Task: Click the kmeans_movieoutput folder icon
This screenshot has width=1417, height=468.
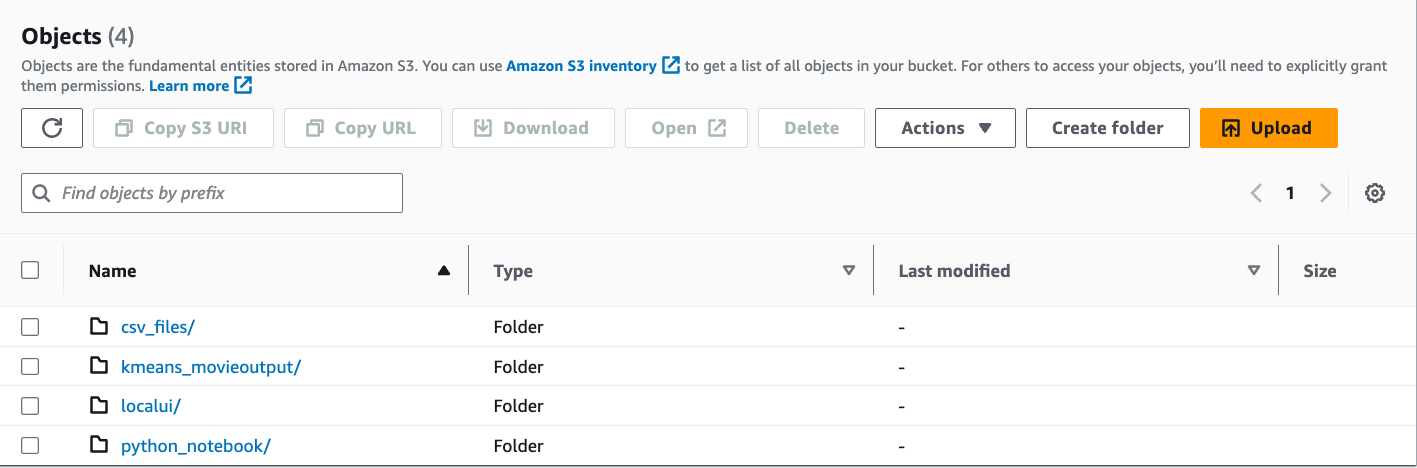Action: pyautogui.click(x=98, y=366)
